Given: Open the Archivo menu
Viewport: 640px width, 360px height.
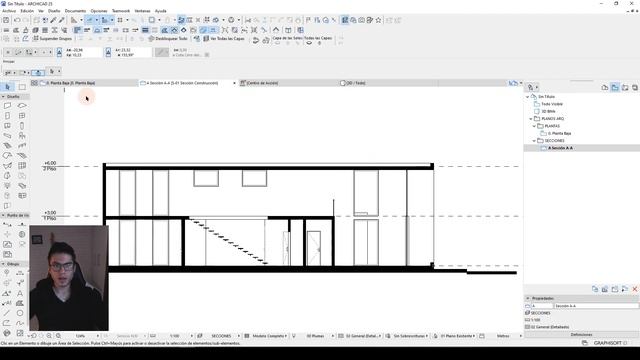Looking at the screenshot, I should pos(9,11).
